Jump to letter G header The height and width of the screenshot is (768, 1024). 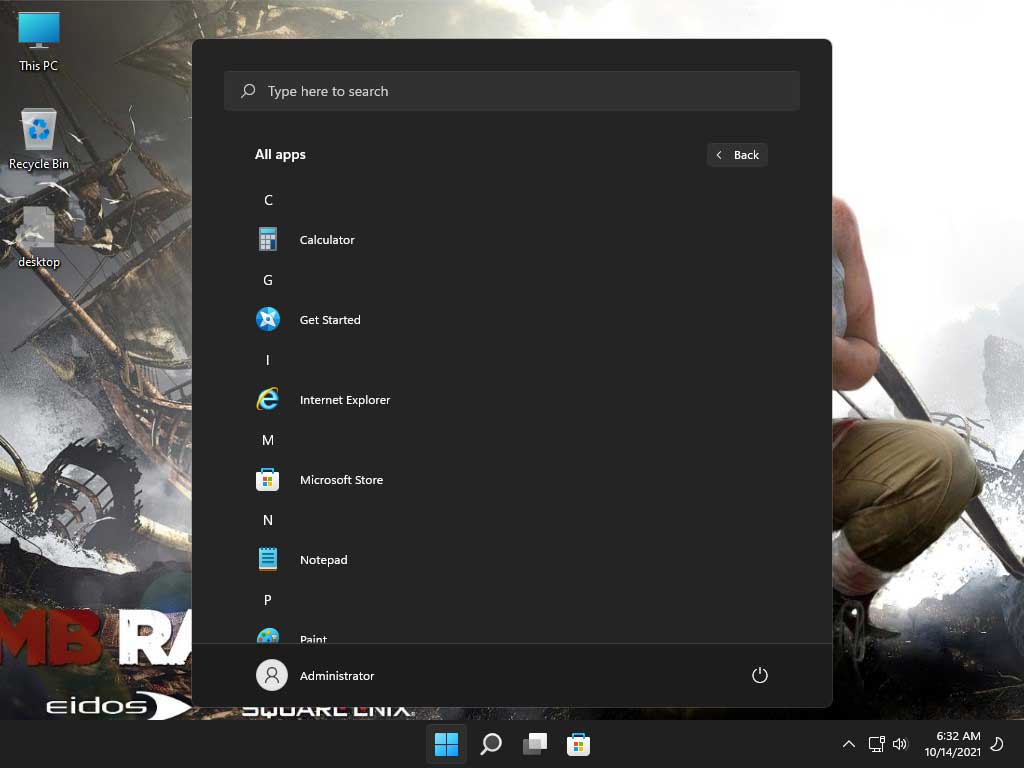click(x=268, y=280)
